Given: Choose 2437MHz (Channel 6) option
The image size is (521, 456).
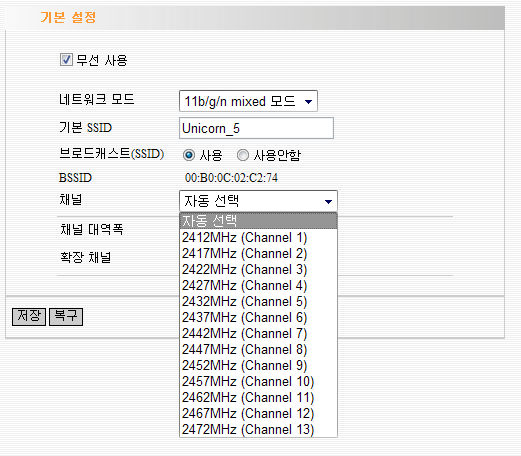Looking at the screenshot, I should point(258,317).
